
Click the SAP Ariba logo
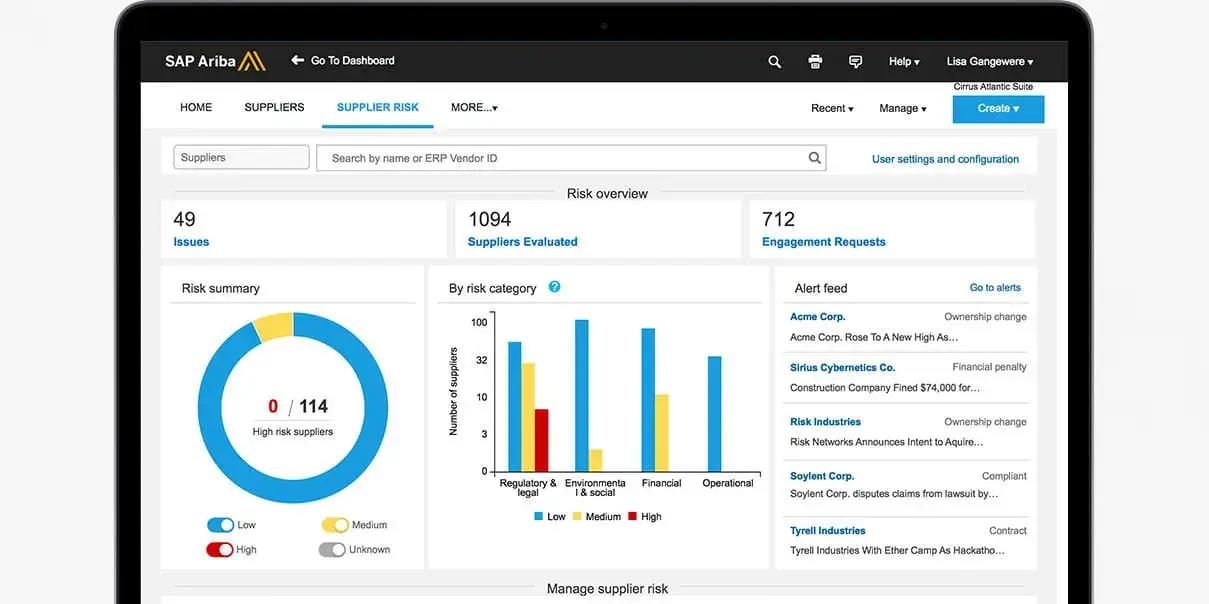(215, 61)
